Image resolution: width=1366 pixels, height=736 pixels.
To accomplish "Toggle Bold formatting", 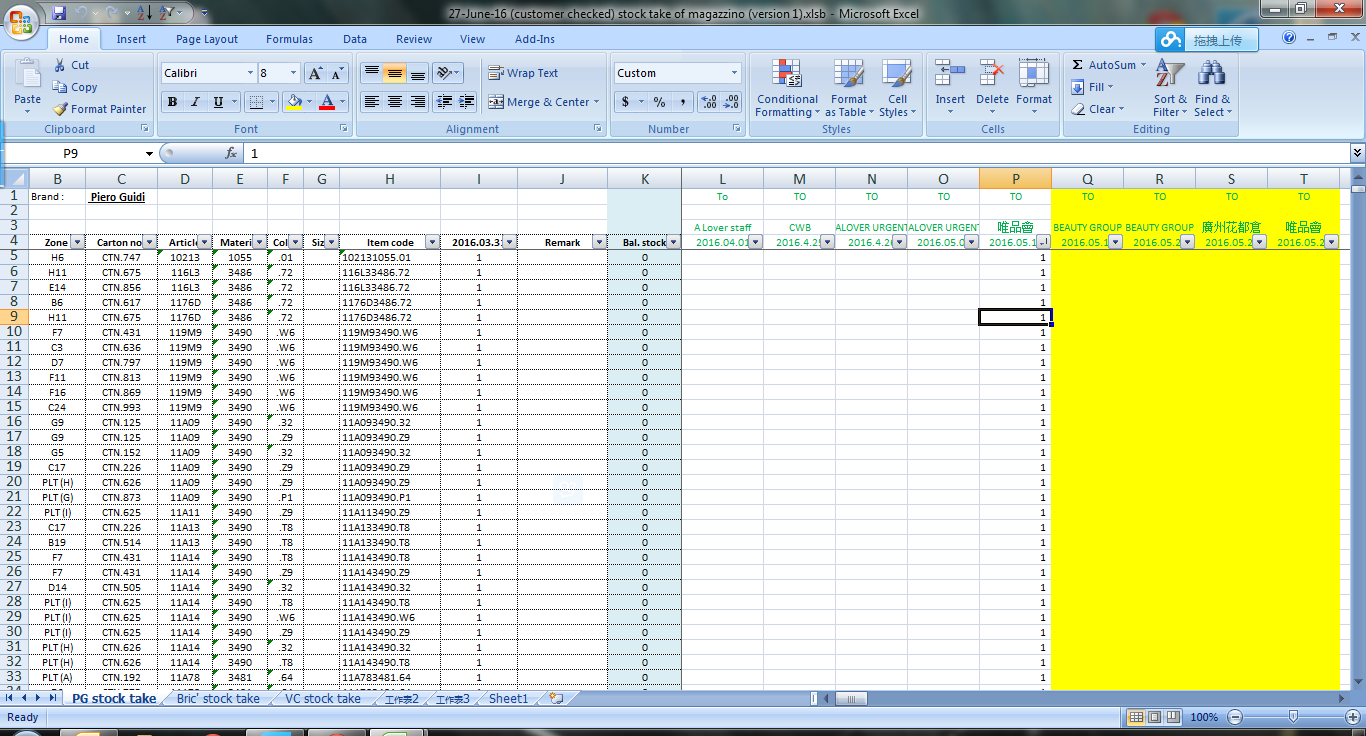I will [172, 102].
